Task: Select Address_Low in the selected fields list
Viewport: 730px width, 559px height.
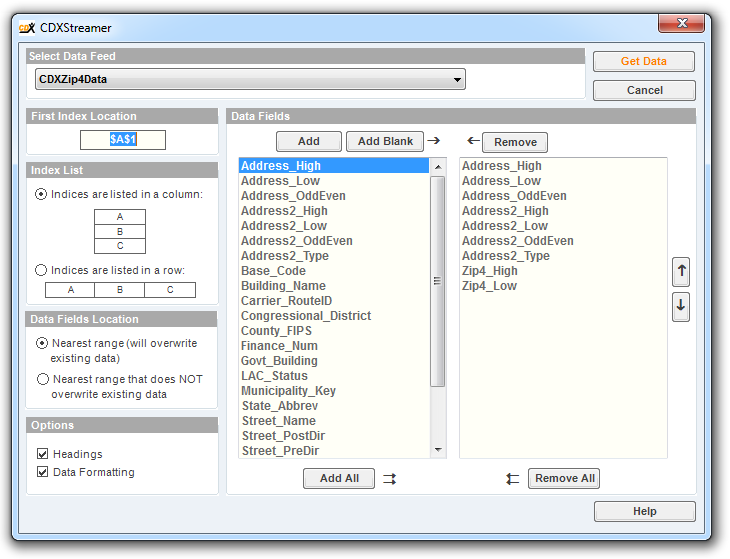Action: click(563, 181)
